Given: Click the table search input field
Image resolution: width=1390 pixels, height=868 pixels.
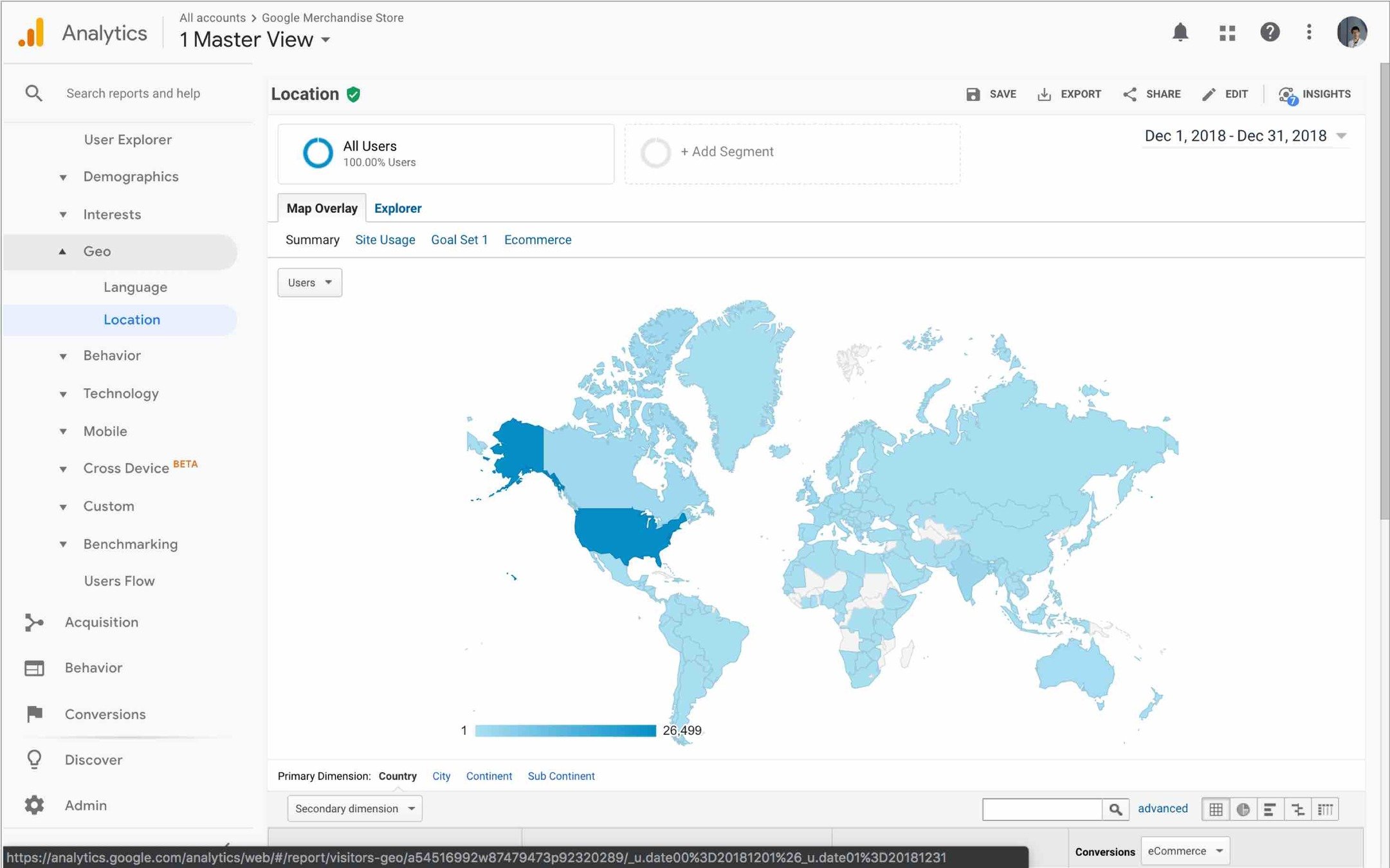Looking at the screenshot, I should point(1042,809).
